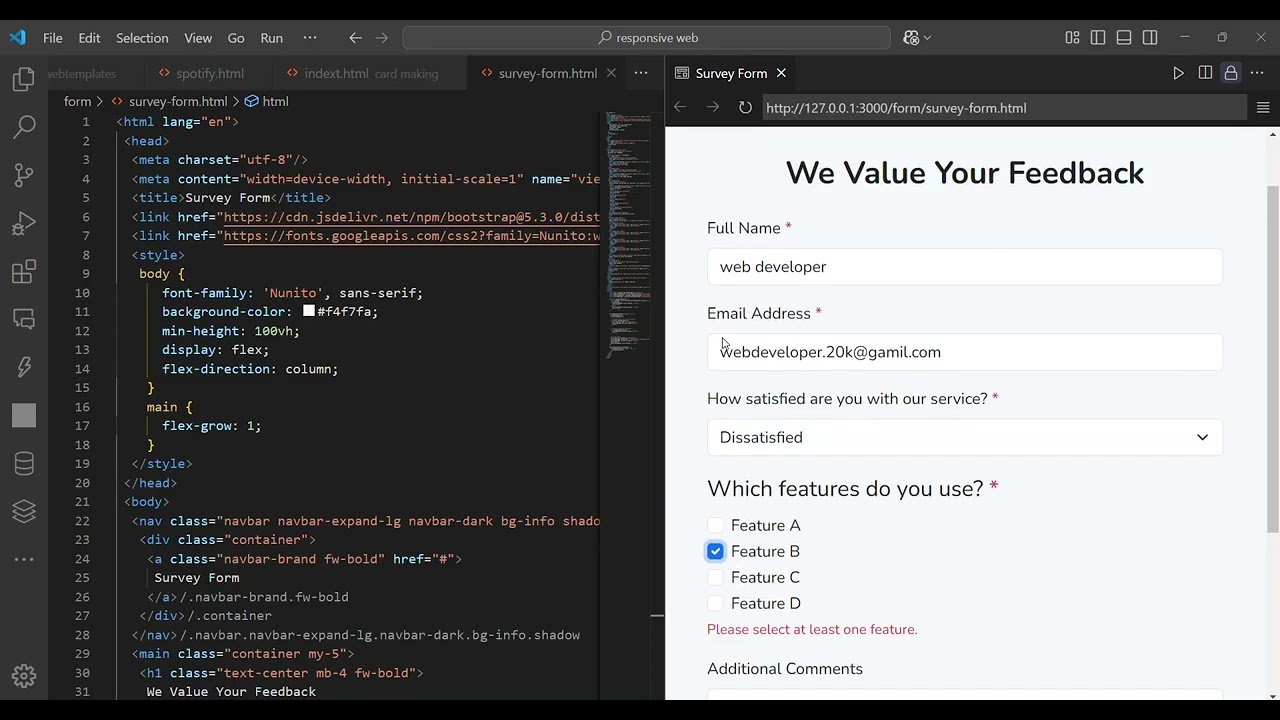Reload the Survey Form preview page
This screenshot has height=720, width=1280.
point(745,108)
